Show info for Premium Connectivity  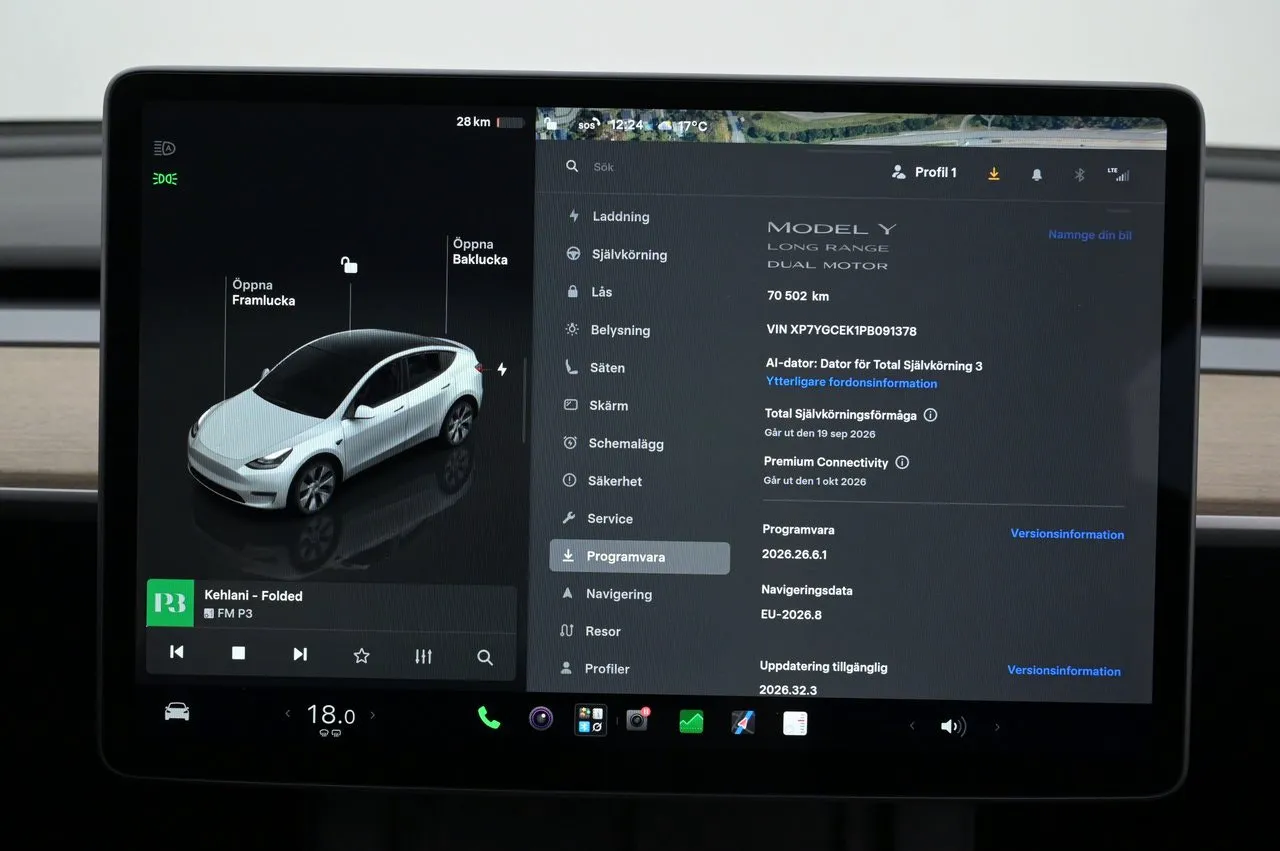point(902,462)
